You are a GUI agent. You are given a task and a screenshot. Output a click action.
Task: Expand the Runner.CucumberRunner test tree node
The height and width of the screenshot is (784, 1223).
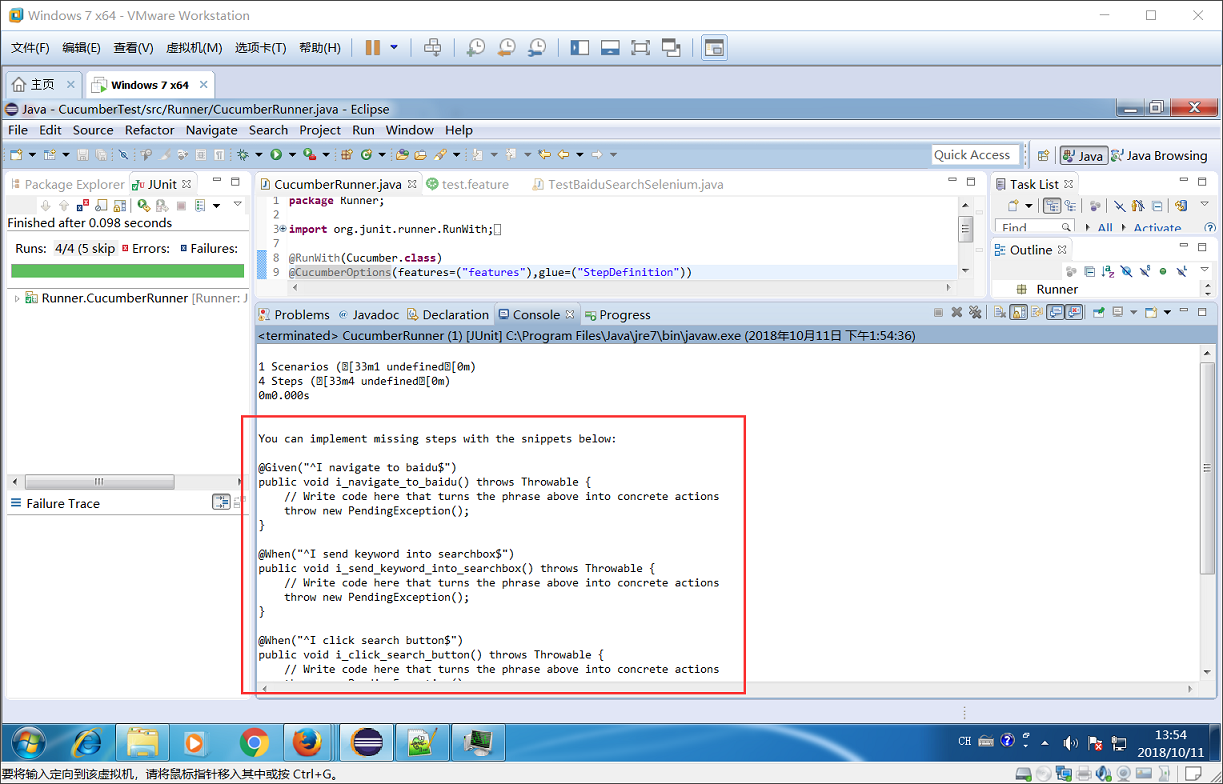pyautogui.click(x=17, y=298)
